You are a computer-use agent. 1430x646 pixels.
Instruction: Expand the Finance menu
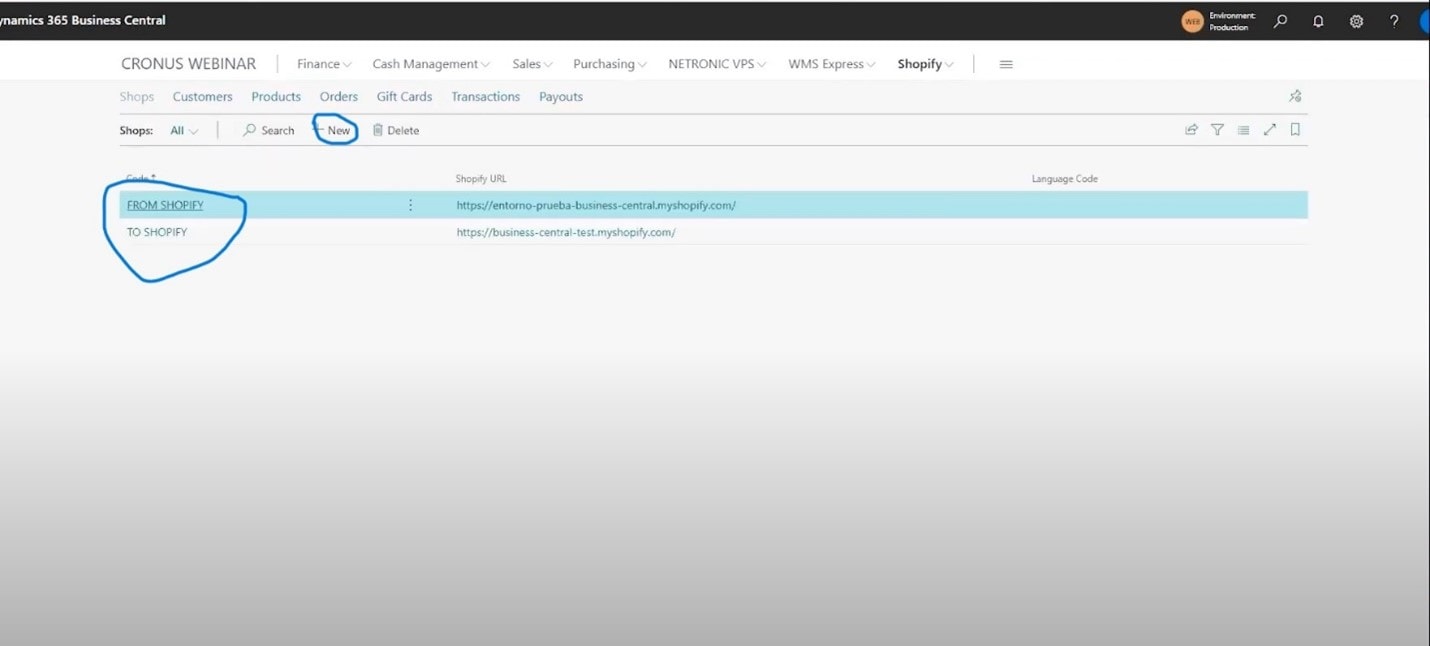click(324, 64)
